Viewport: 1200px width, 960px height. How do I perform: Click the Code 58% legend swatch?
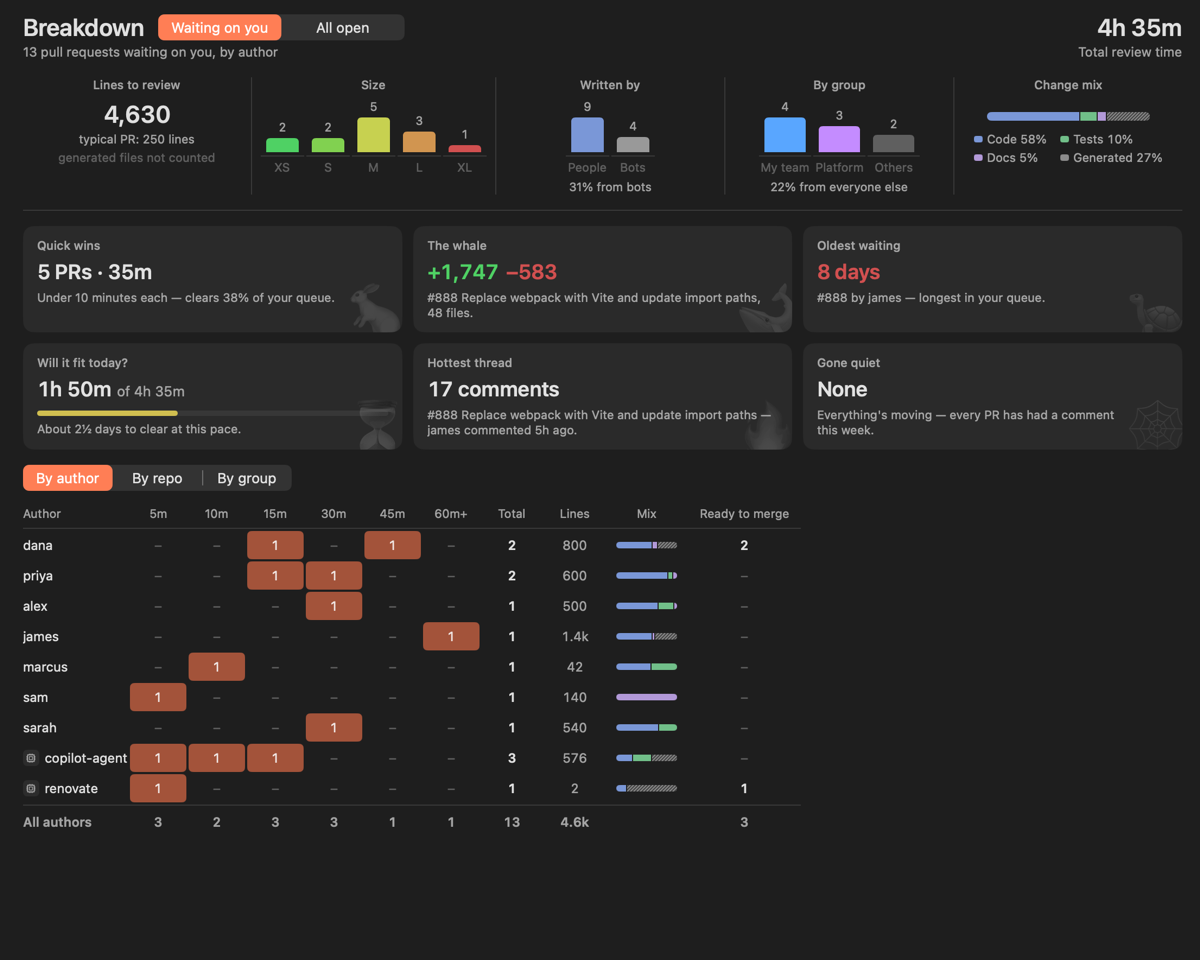click(978, 140)
